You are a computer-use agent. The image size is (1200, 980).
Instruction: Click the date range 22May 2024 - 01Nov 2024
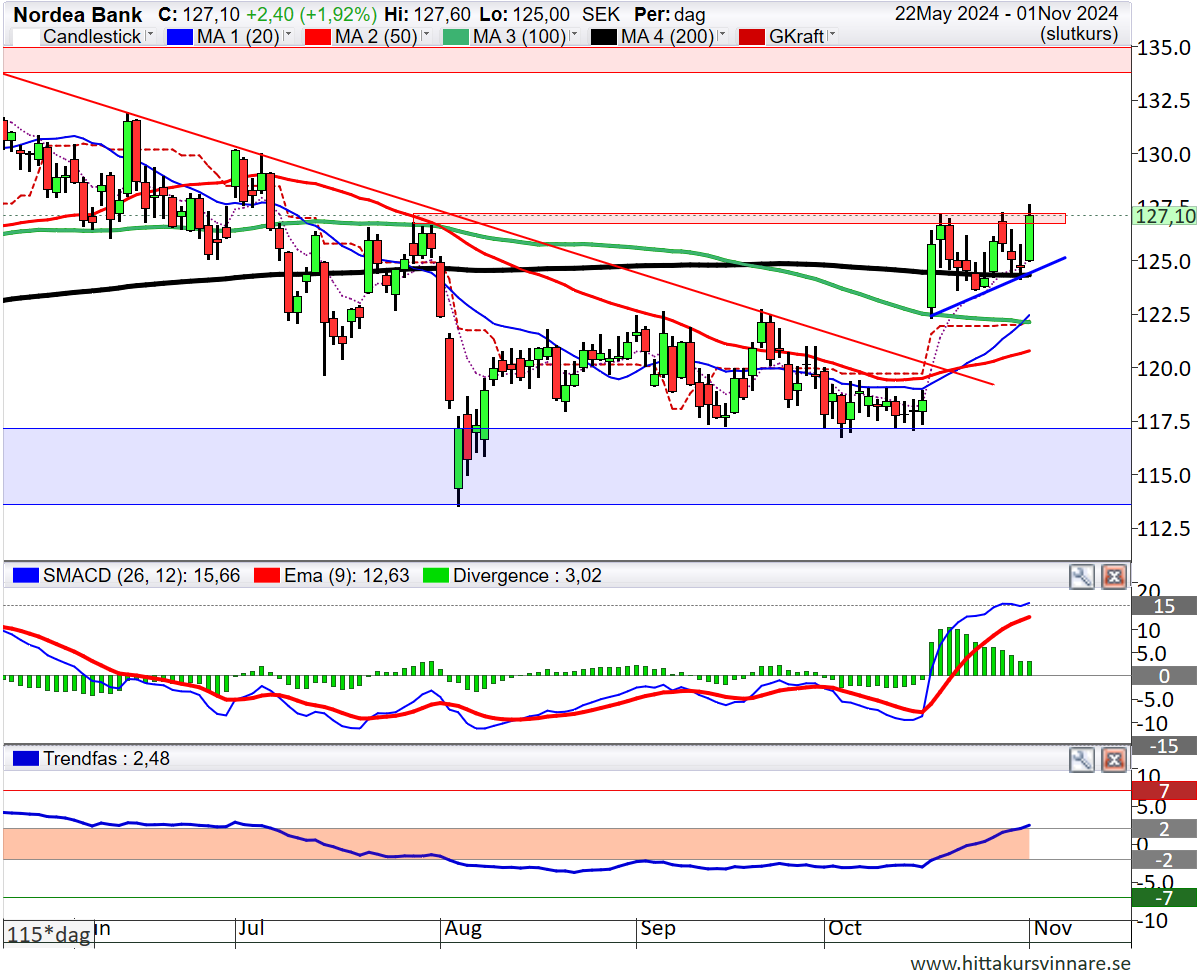pyautogui.click(x=1008, y=13)
